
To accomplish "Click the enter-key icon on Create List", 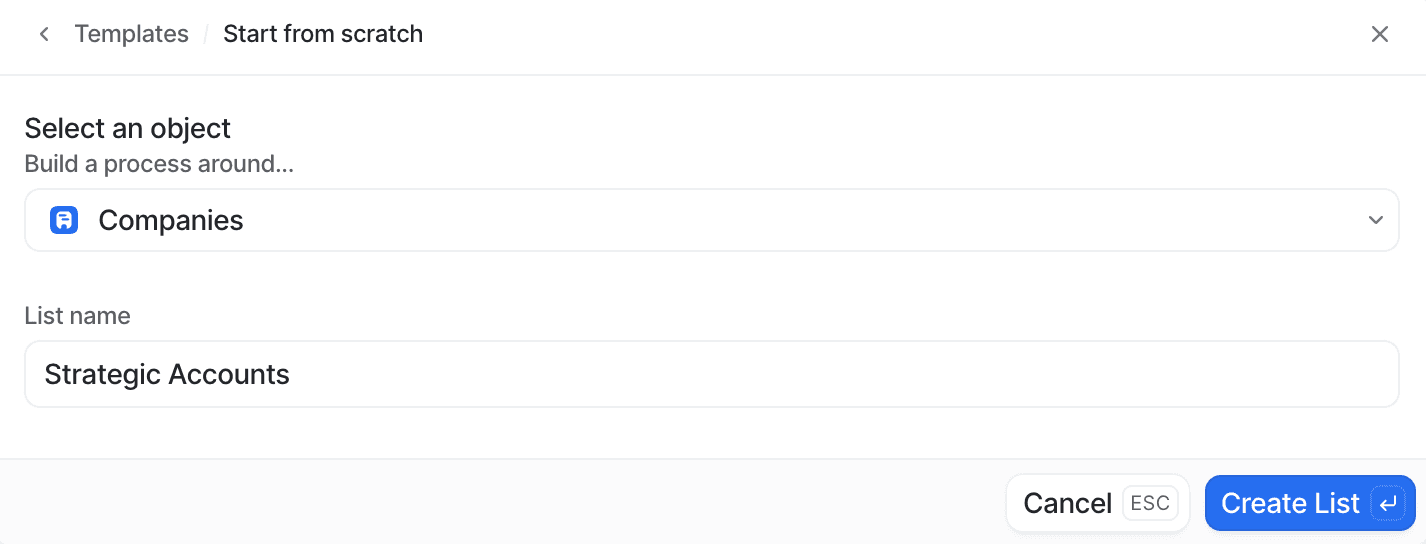I will click(1388, 504).
